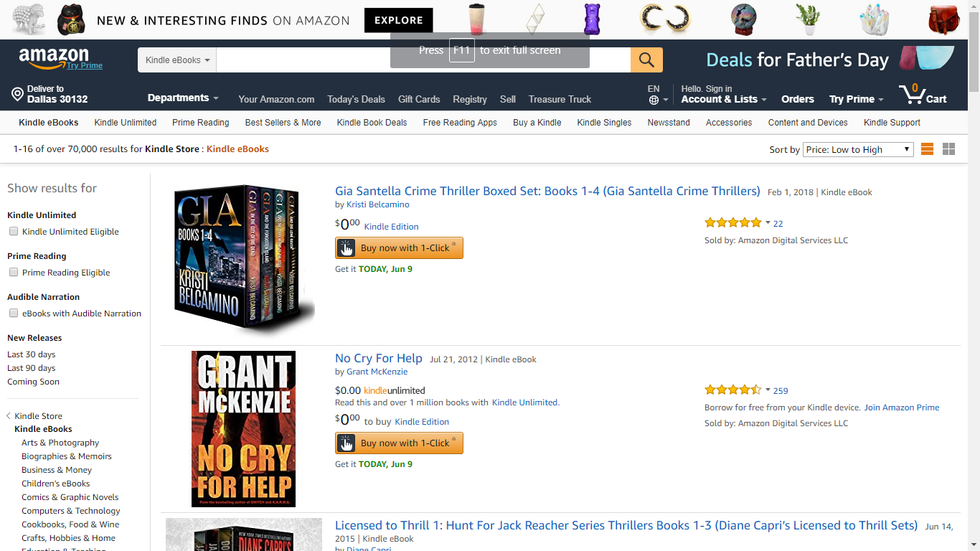This screenshot has width=980, height=551.
Task: Tick eBooks with Audible Narration checkbox
Action: tap(14, 314)
